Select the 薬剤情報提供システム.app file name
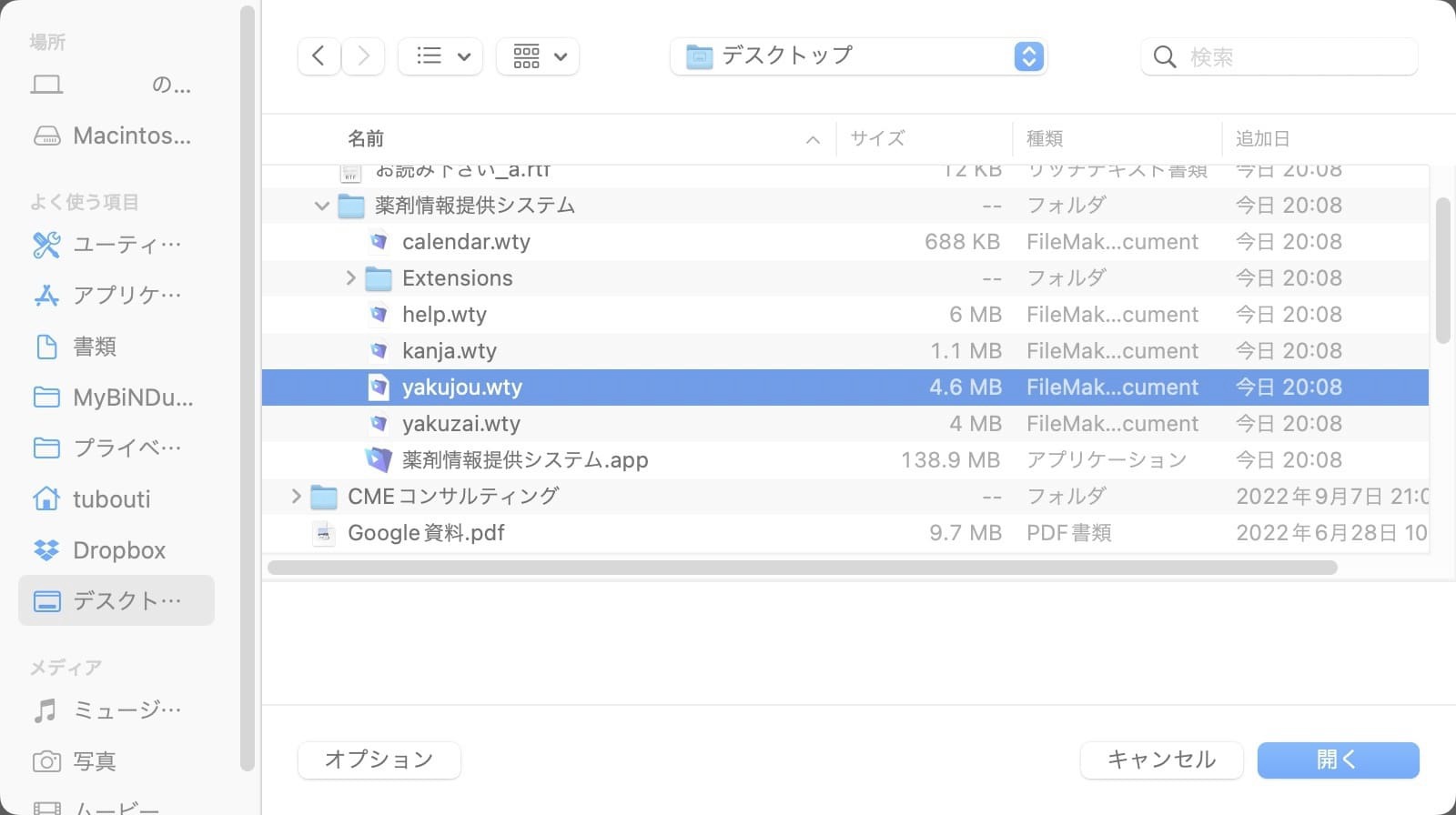This screenshot has width=1456, height=815. [x=525, y=460]
